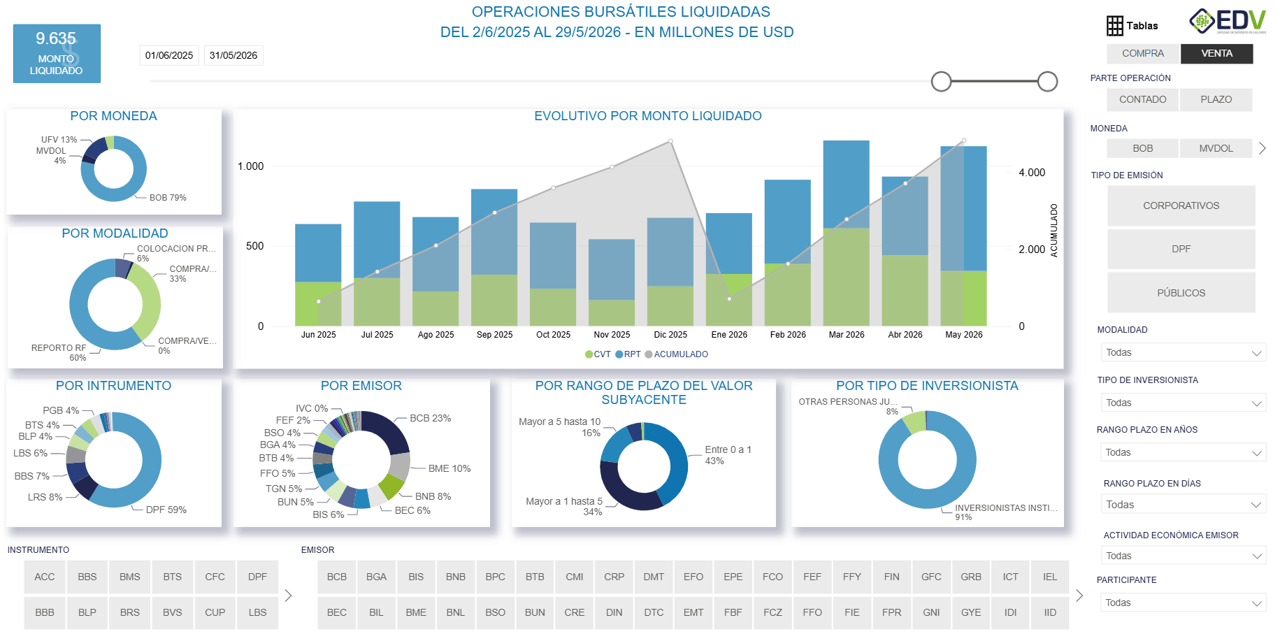Click the Mar 2026 chart bar
The width and height of the screenshot is (1280, 634).
(846, 233)
